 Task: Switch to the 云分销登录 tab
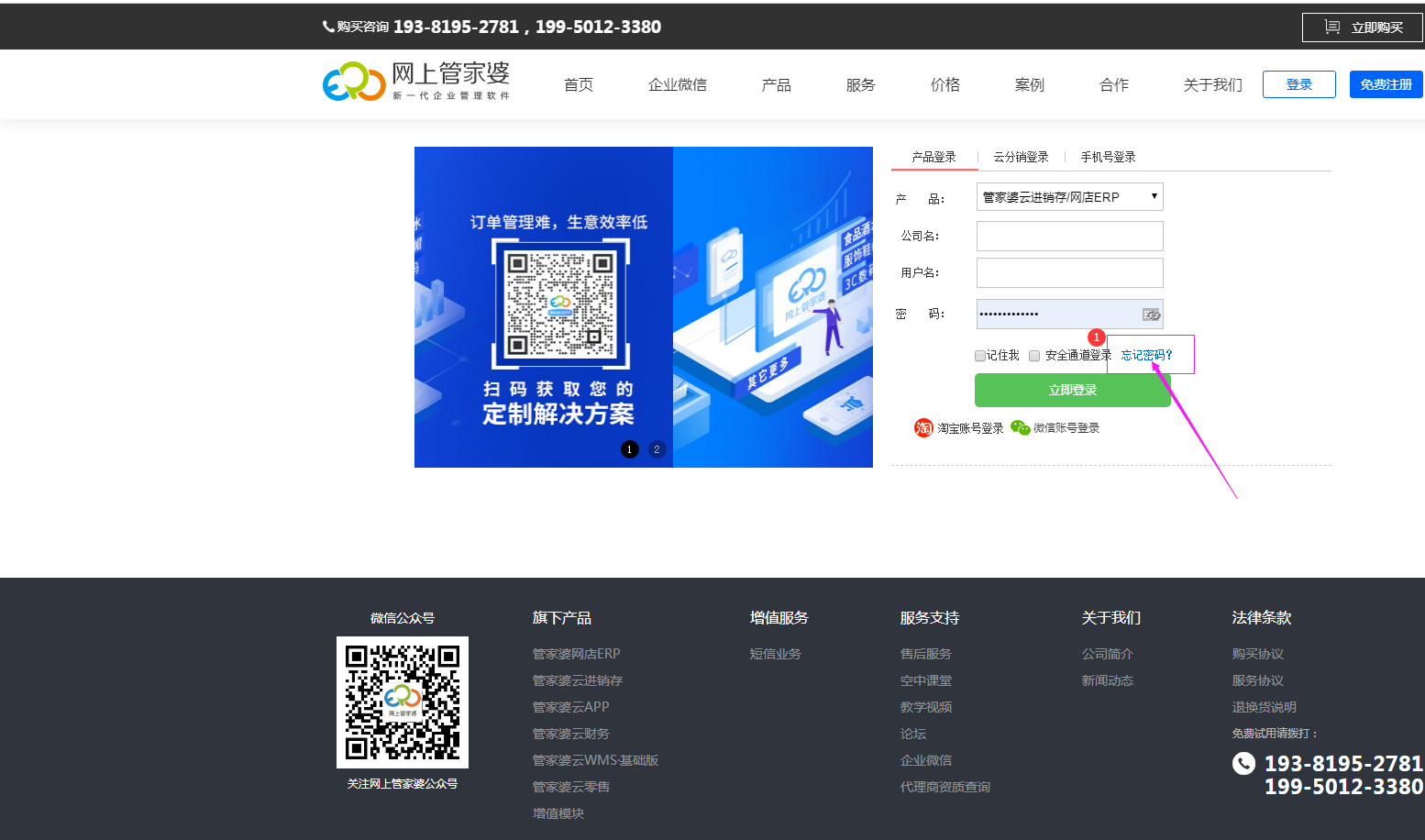[x=1021, y=157]
